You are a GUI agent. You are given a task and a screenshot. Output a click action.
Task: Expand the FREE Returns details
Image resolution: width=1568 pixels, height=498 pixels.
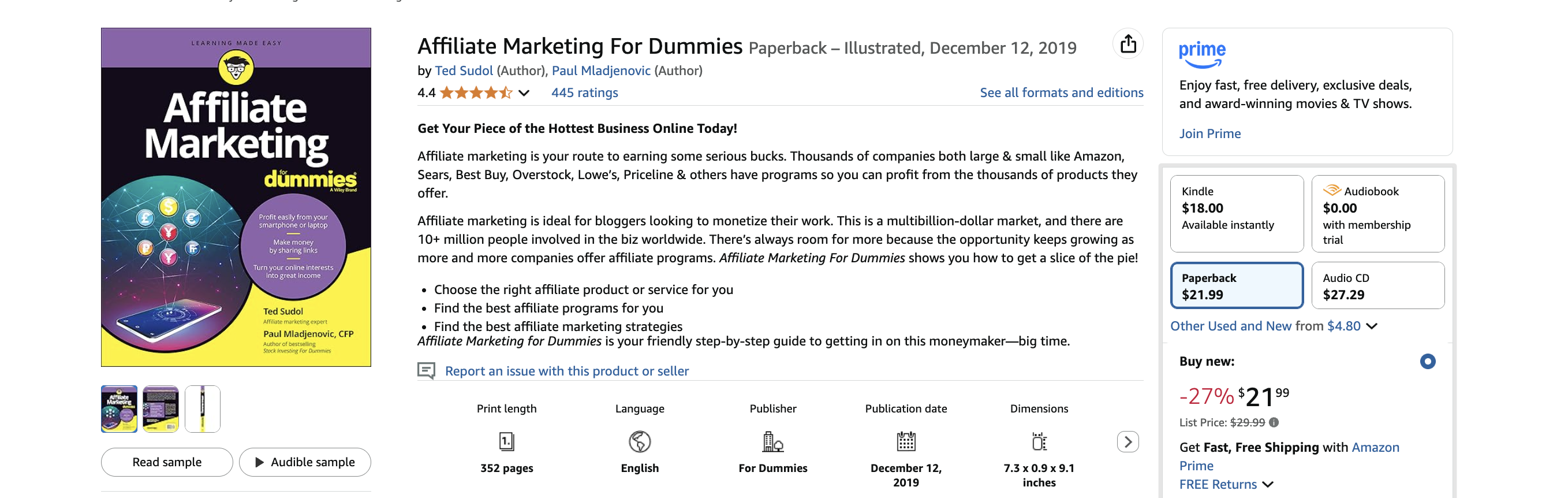point(1268,484)
